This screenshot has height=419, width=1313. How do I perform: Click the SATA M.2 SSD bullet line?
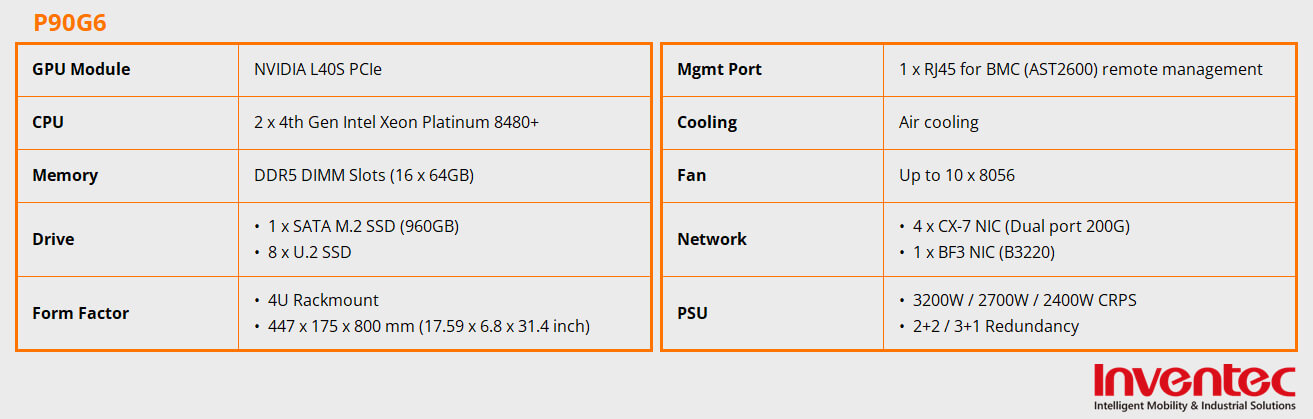(363, 226)
